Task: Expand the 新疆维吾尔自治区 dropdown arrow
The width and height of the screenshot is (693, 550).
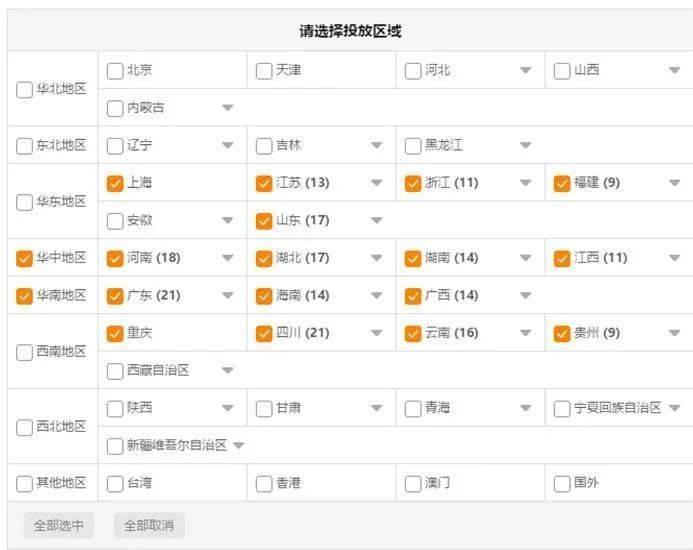Action: click(238, 446)
